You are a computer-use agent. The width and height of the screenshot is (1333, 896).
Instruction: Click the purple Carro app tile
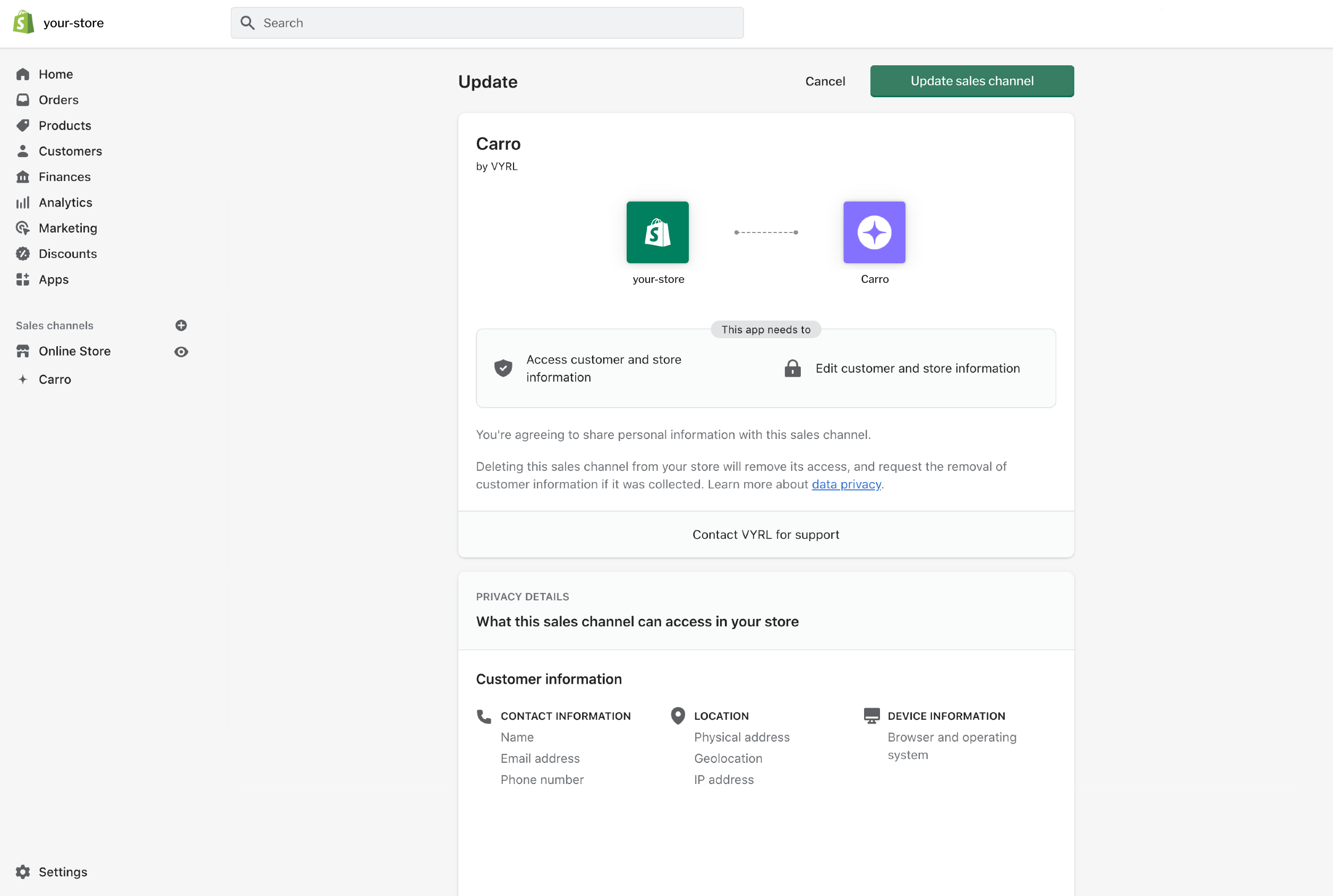[874, 232]
